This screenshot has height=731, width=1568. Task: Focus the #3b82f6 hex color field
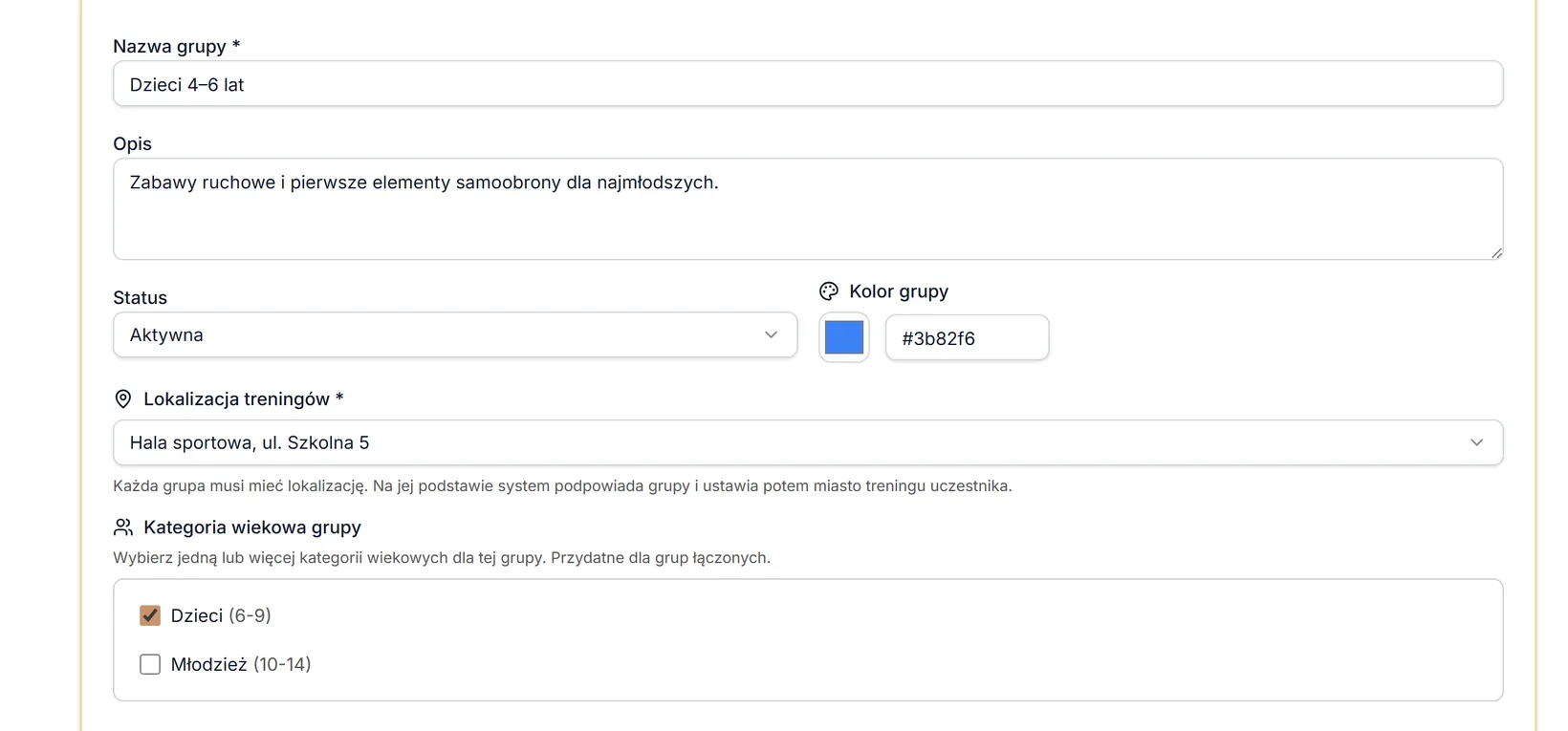coord(968,338)
